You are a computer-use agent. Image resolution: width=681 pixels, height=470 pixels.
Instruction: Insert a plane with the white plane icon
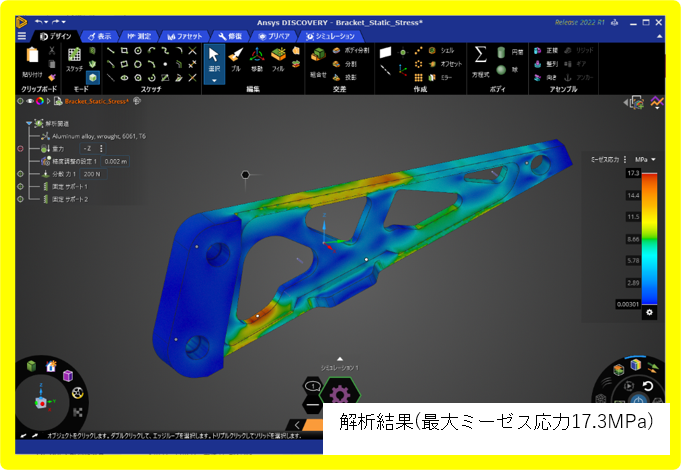385,53
